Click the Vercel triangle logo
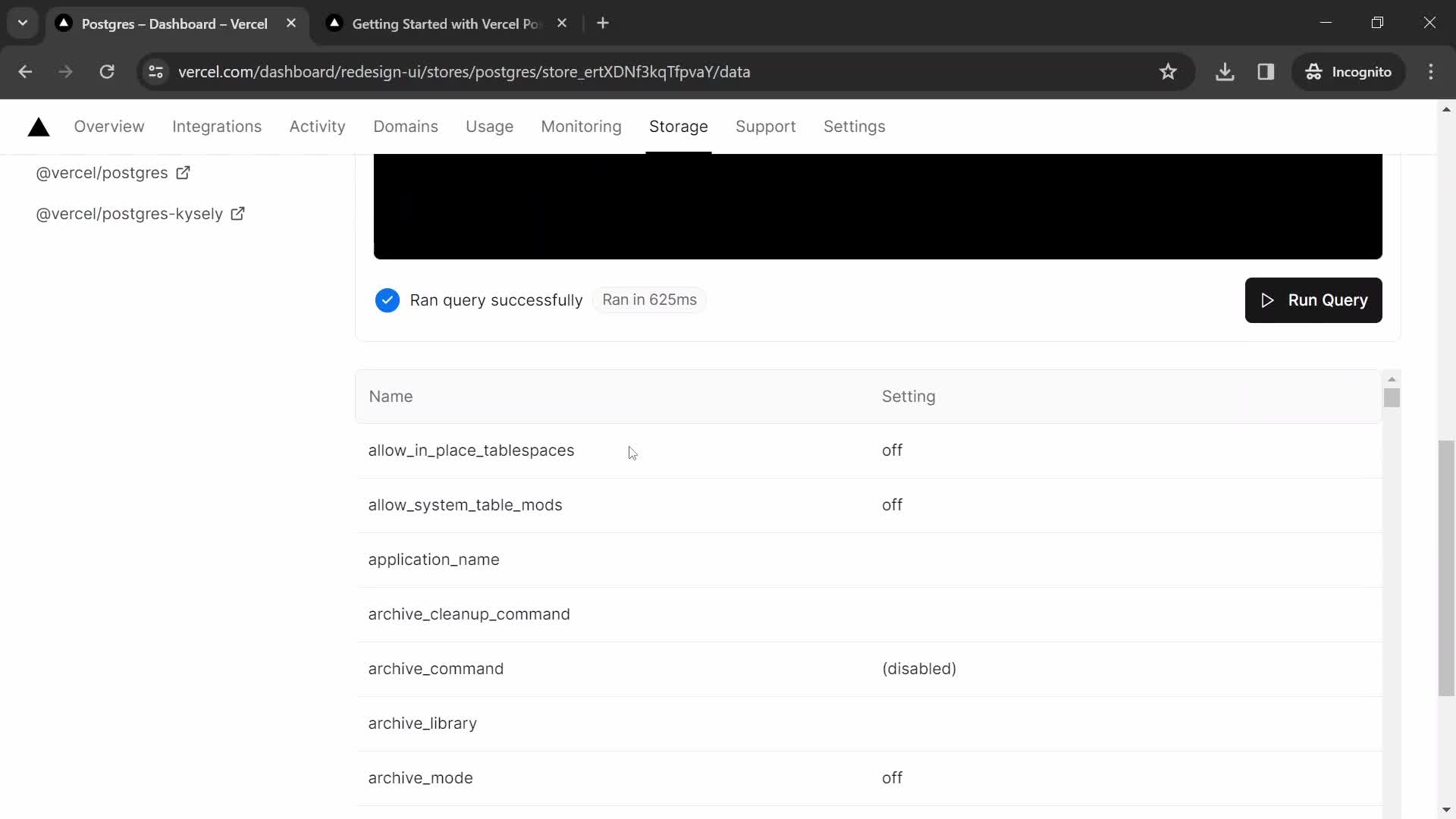Screen dimensions: 1456x819 pos(39,127)
